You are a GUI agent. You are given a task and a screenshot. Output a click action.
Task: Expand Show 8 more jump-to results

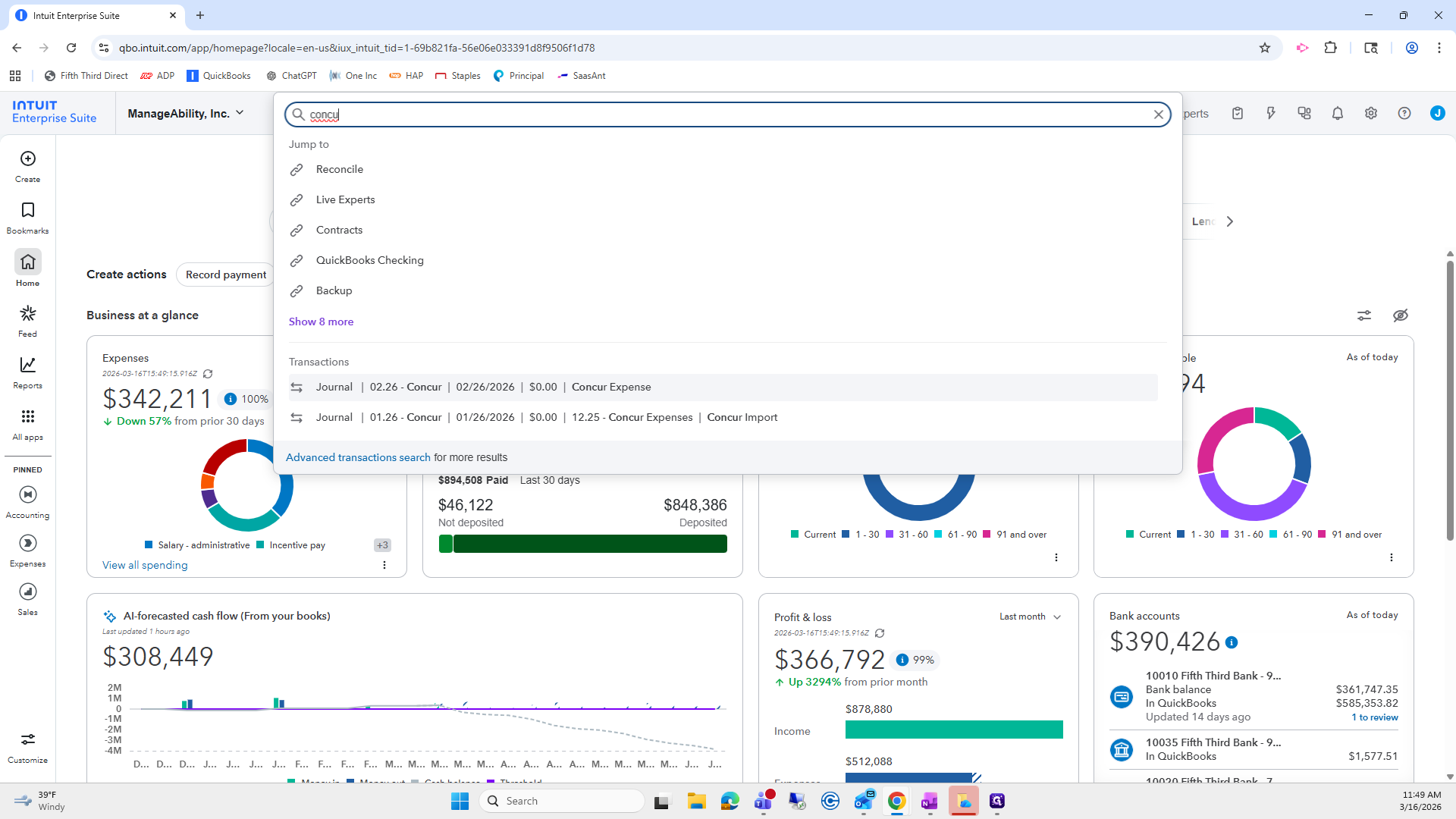(321, 322)
